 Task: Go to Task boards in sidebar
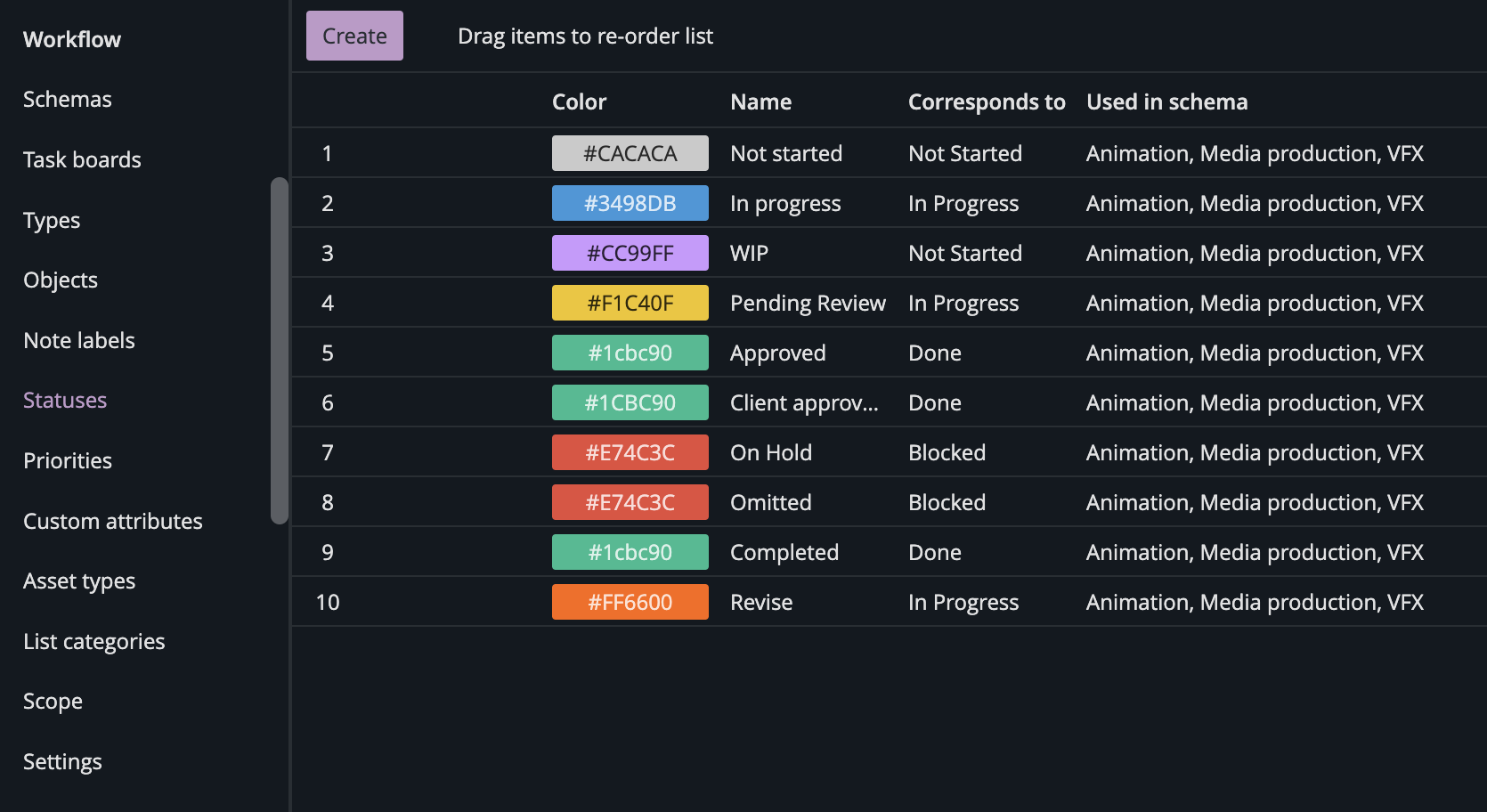(x=82, y=159)
